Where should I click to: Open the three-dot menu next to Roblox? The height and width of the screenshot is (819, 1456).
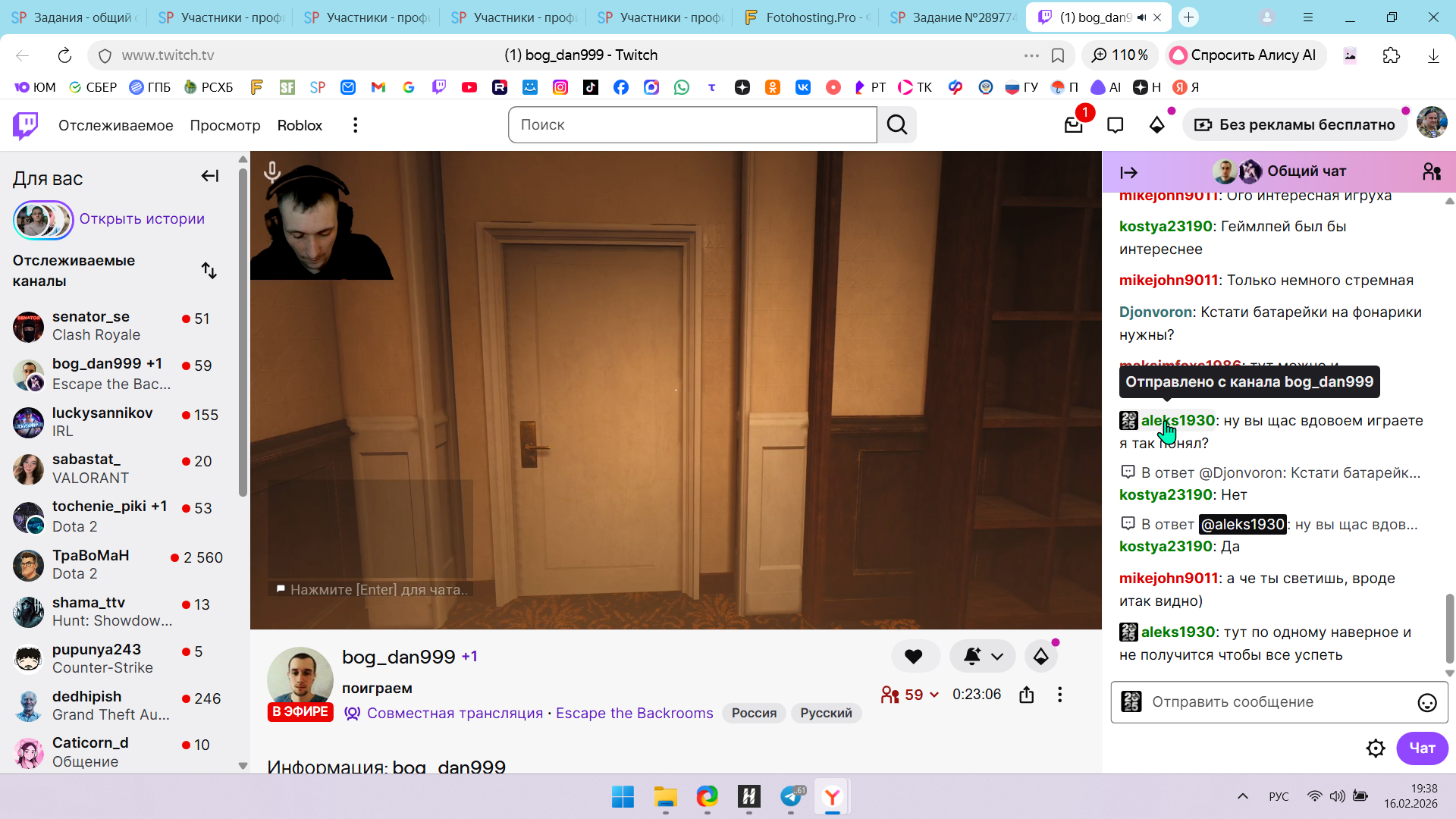tap(355, 125)
